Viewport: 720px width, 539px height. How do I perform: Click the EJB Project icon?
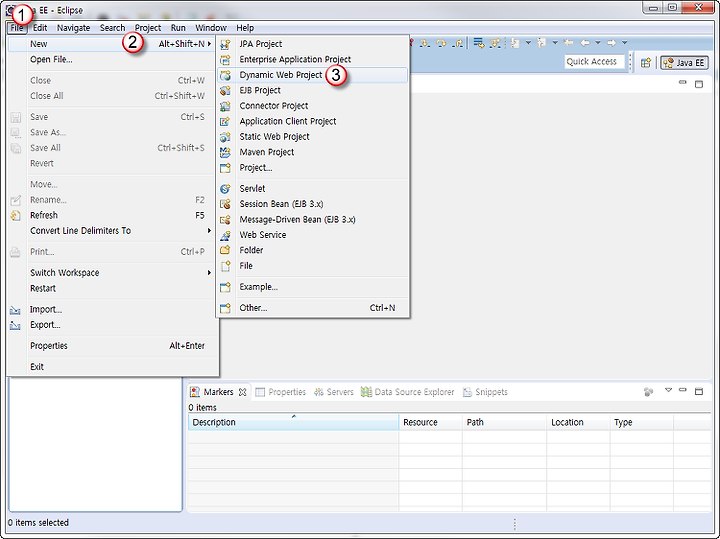click(225, 90)
